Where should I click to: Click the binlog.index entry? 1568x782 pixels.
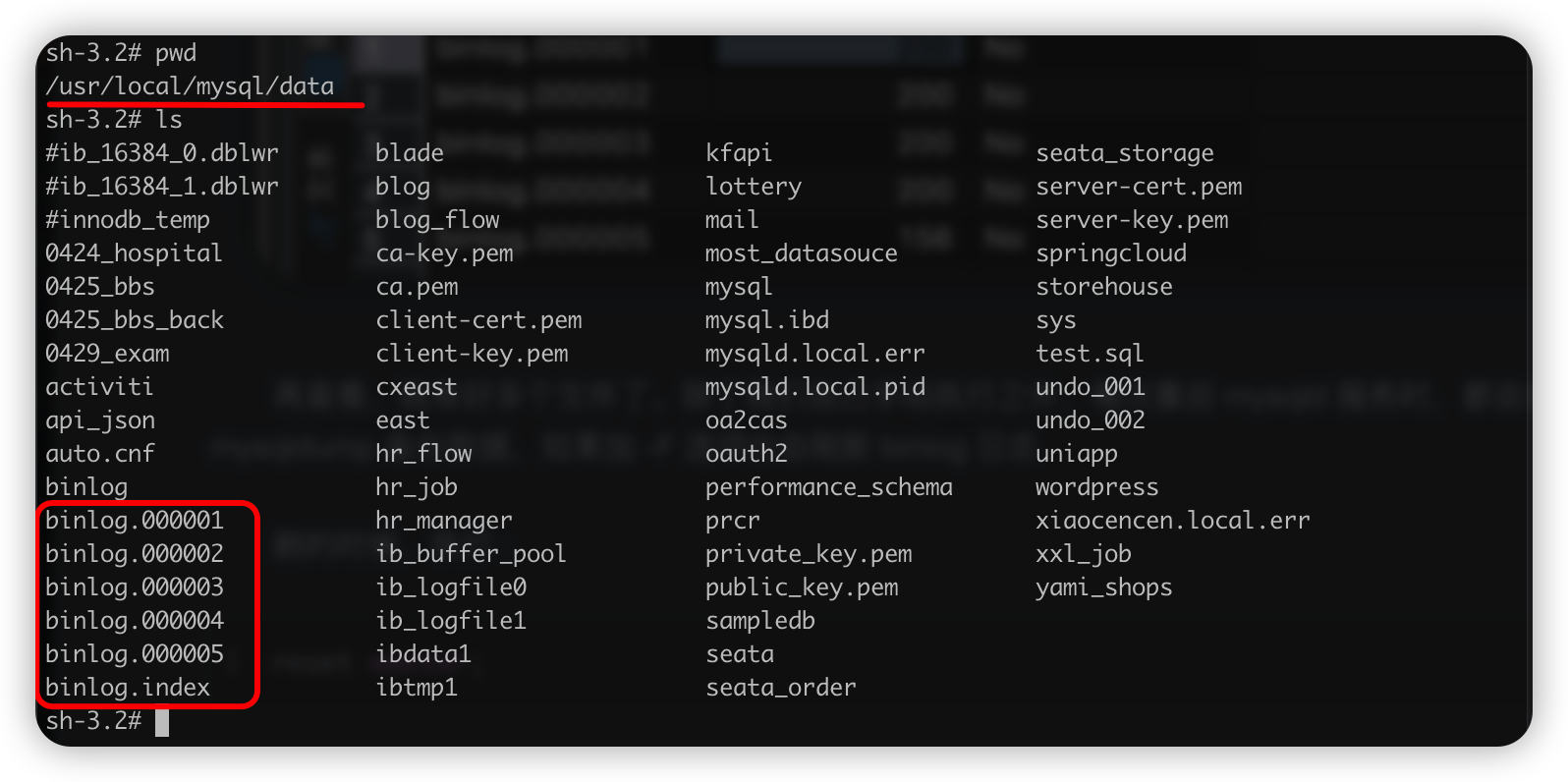[x=128, y=687]
